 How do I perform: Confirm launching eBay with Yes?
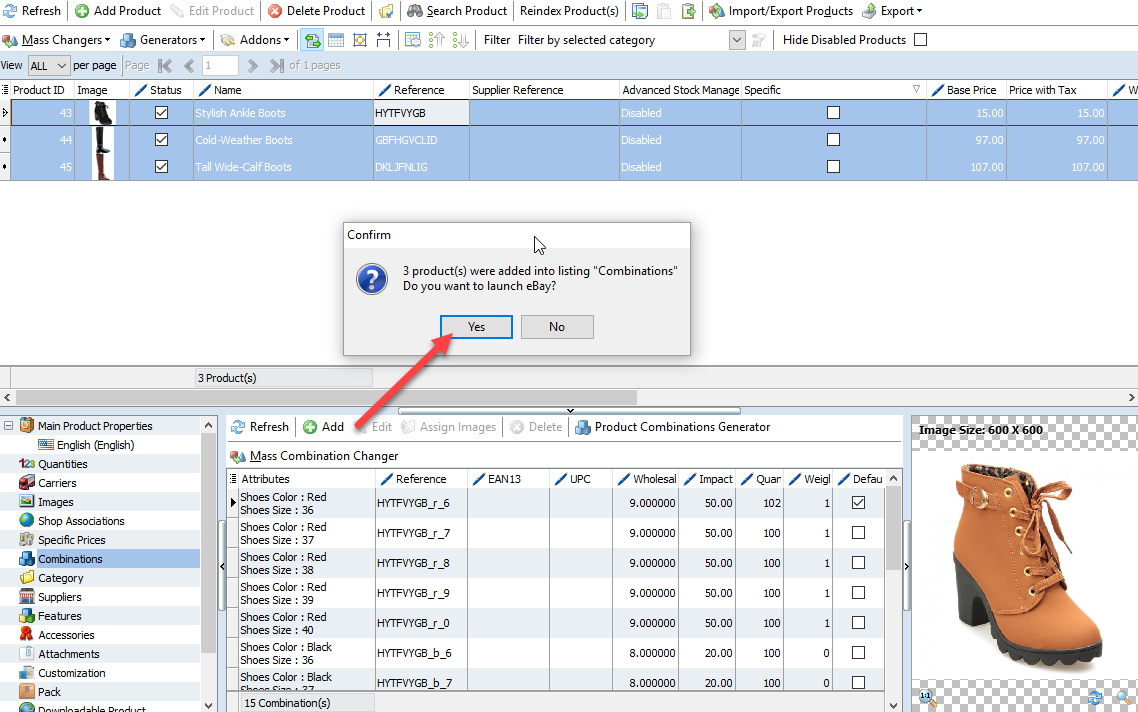[476, 327]
